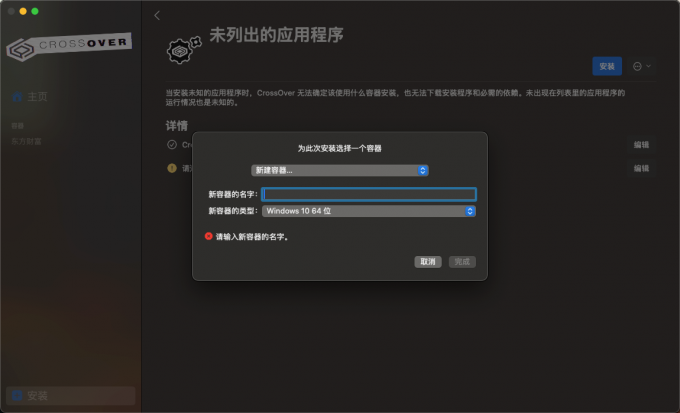Click the 完成 button
The height and width of the screenshot is (413, 680).
point(462,262)
